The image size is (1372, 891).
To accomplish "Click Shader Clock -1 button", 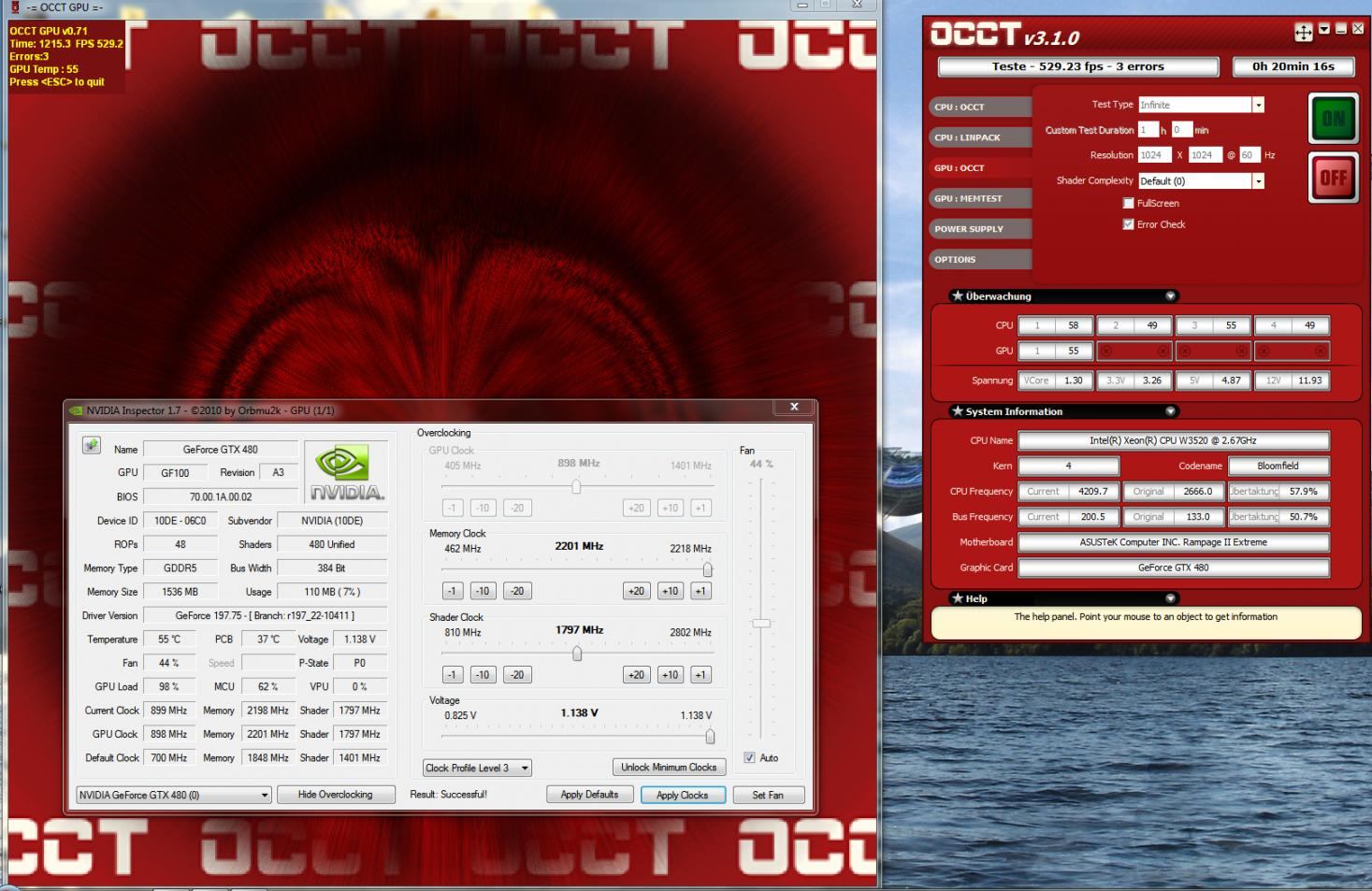I will 452,674.
